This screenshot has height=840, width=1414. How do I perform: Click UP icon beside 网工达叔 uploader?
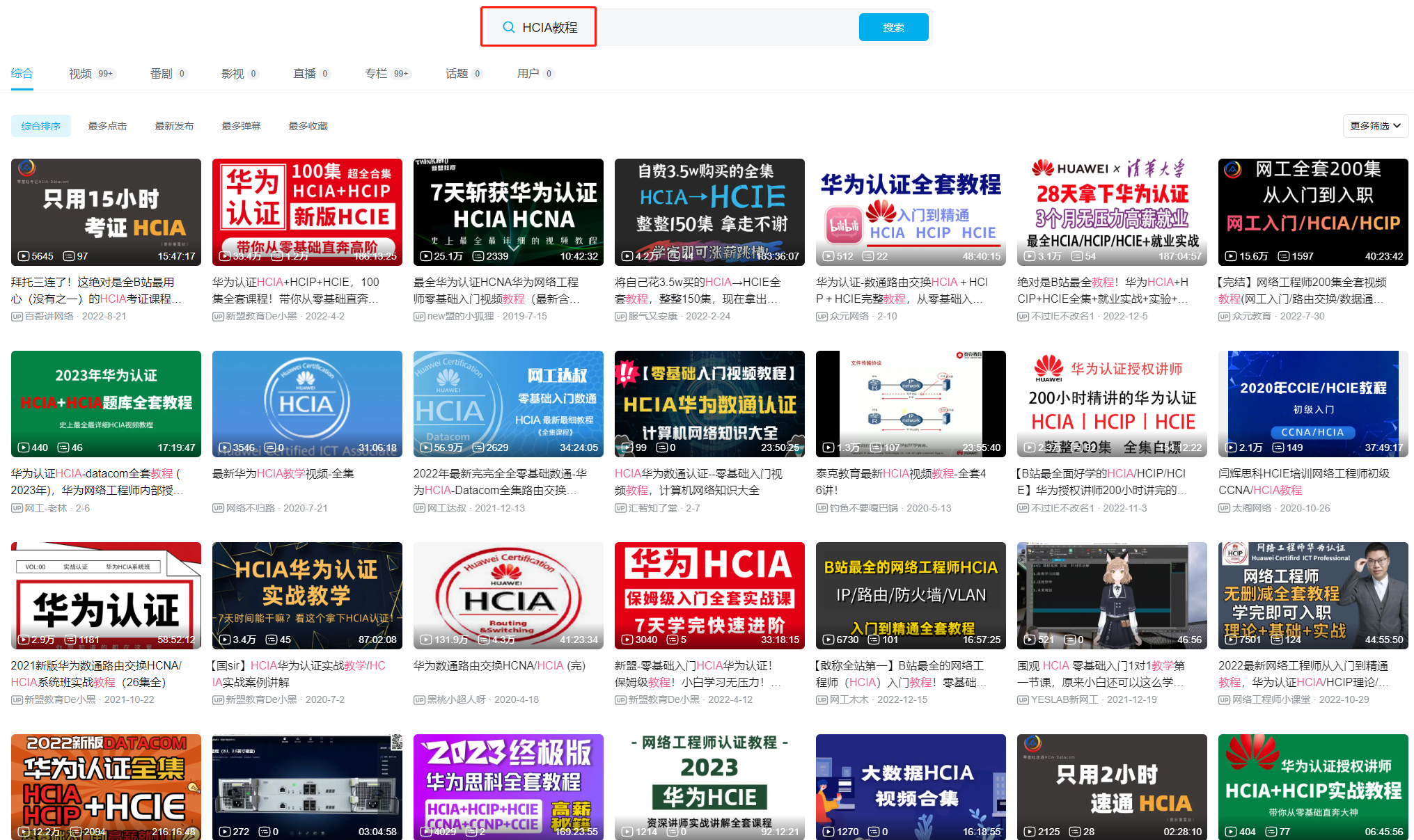tap(419, 508)
